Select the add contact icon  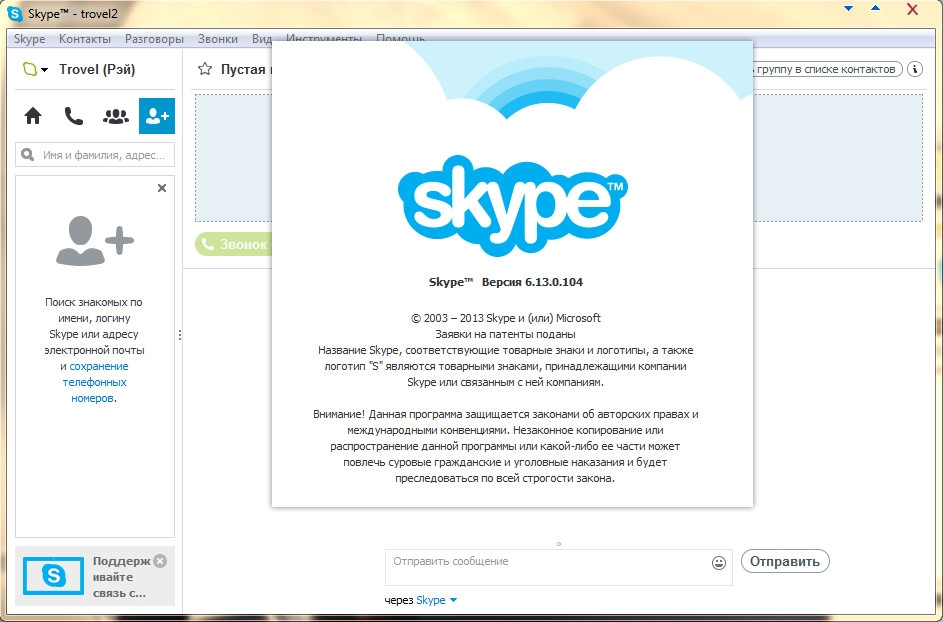[157, 115]
